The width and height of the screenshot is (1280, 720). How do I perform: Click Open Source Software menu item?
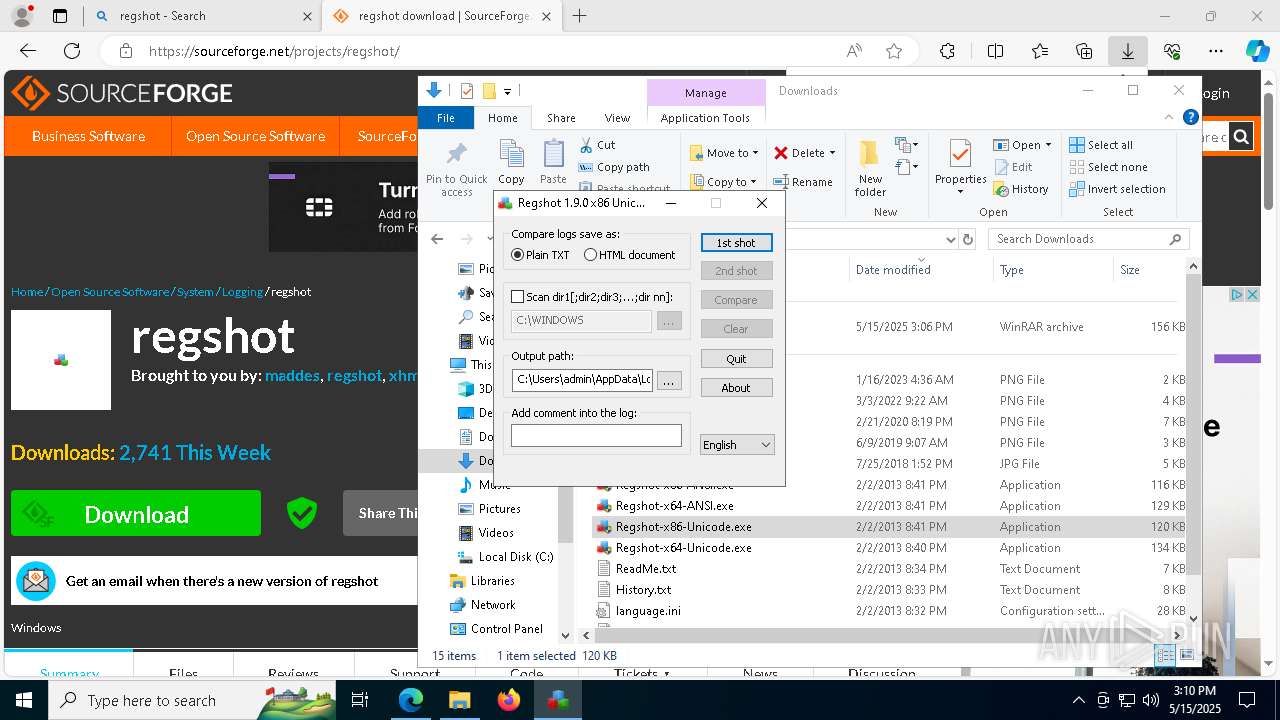coord(255,136)
